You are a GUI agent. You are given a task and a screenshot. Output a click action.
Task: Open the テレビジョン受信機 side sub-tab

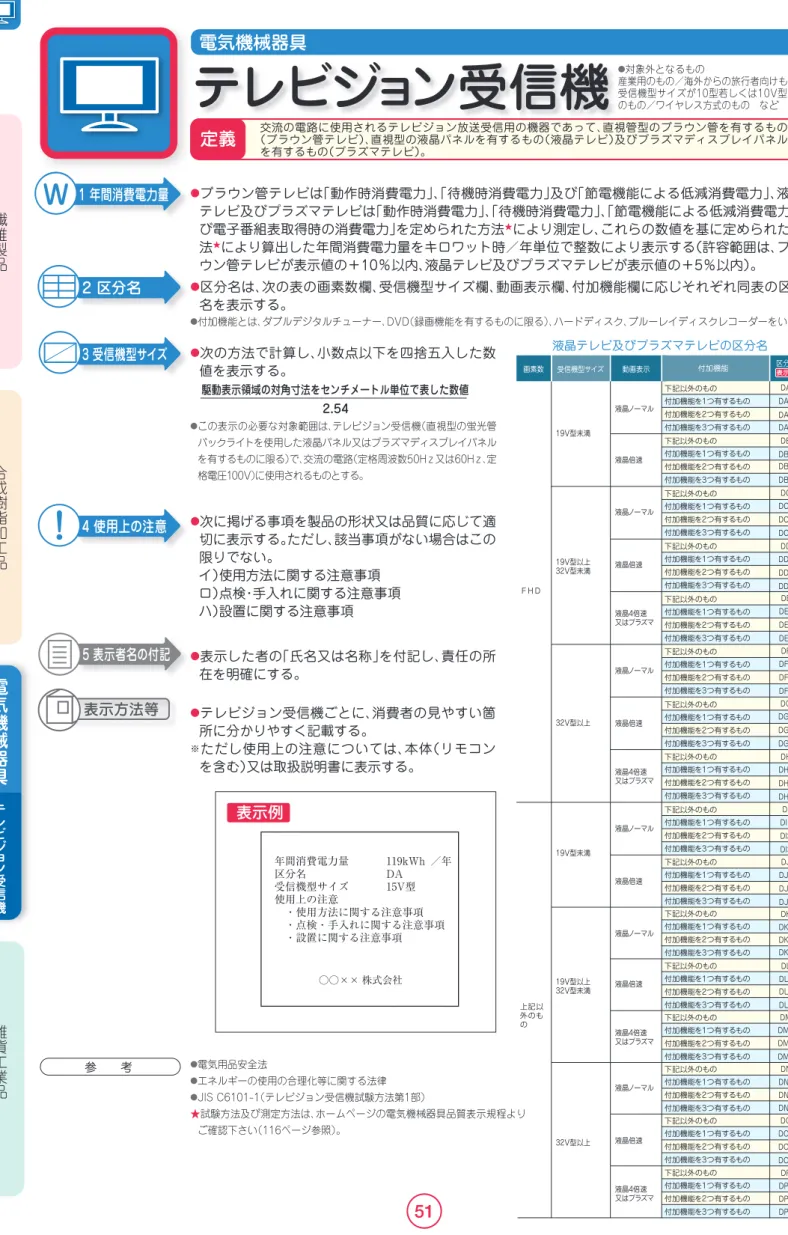tap(11, 855)
